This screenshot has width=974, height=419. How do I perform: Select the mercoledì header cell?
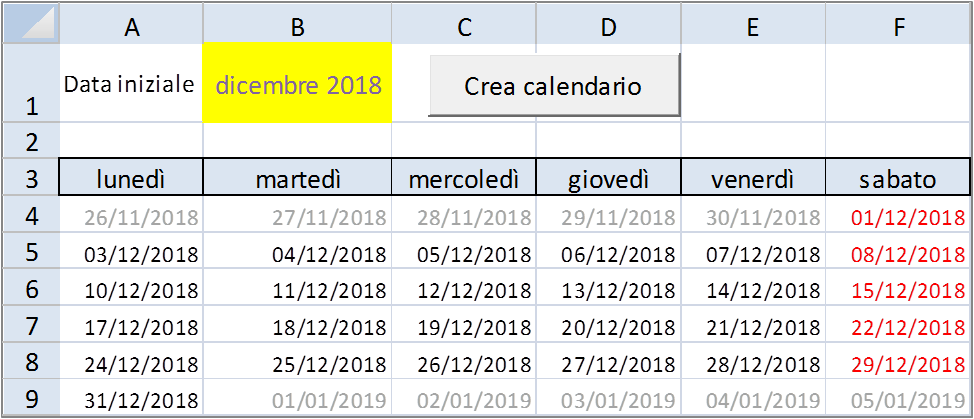coord(464,179)
